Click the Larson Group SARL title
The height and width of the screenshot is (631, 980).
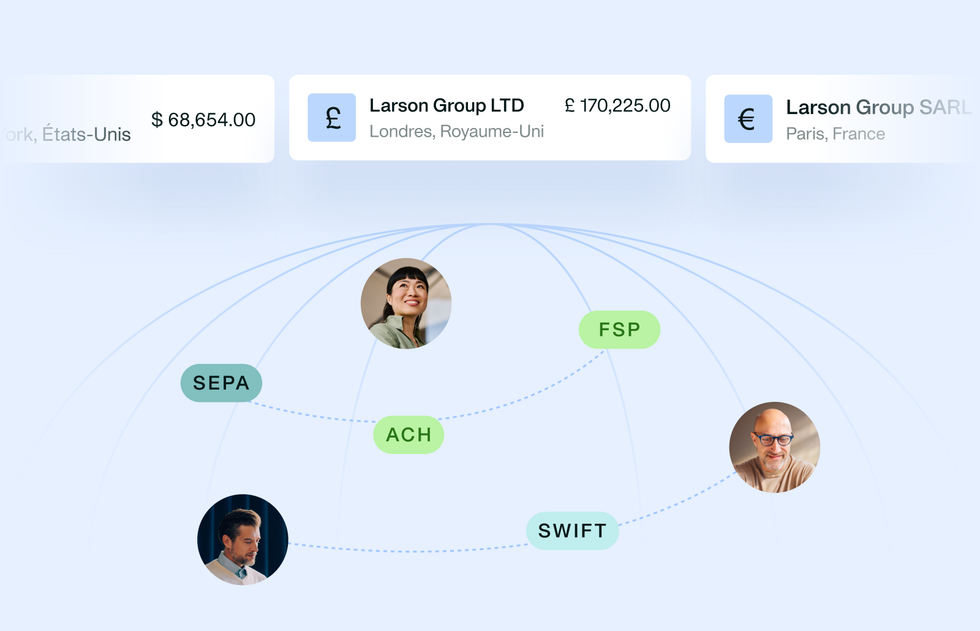(878, 107)
